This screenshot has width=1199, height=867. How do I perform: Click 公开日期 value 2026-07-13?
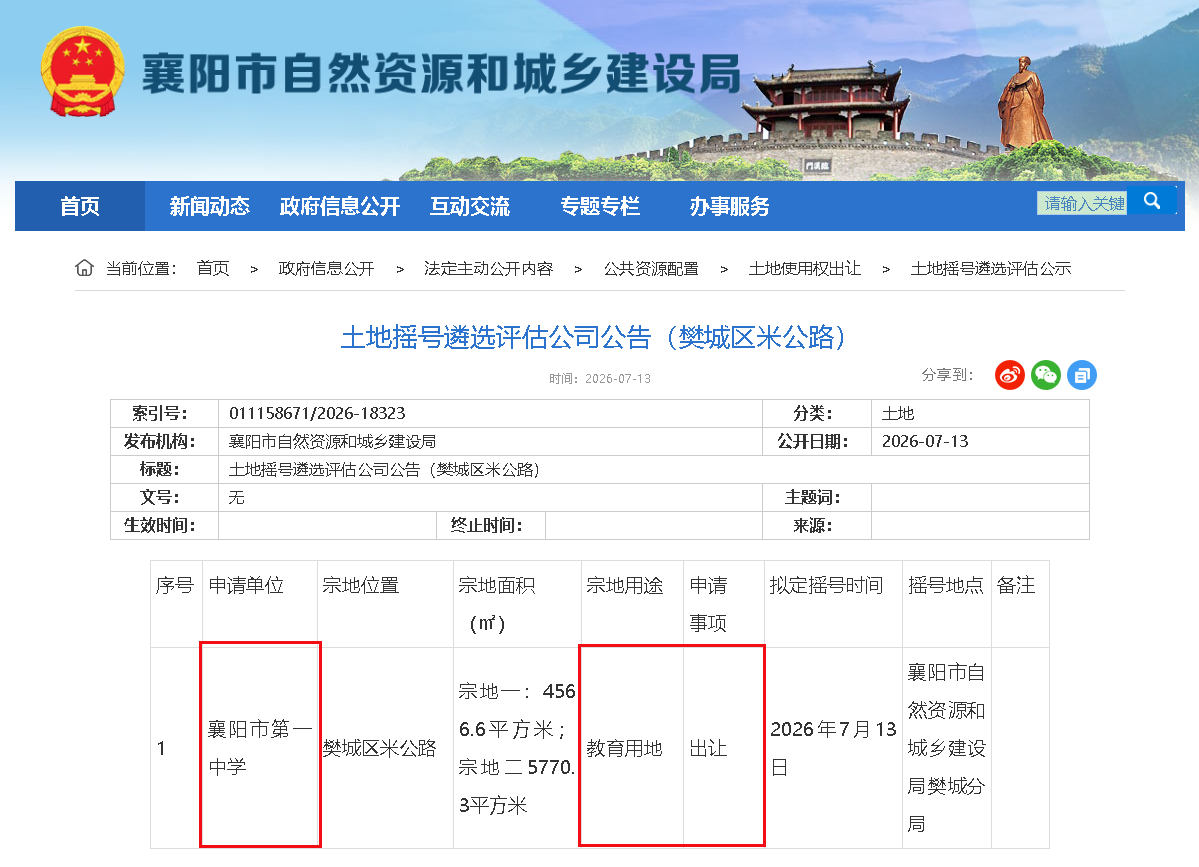925,441
